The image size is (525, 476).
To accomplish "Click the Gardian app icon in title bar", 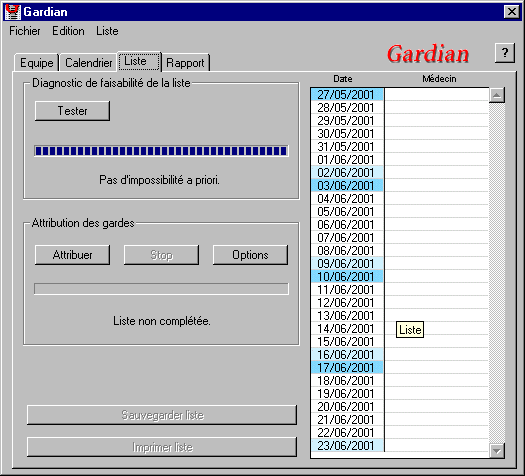I will (x=13, y=12).
